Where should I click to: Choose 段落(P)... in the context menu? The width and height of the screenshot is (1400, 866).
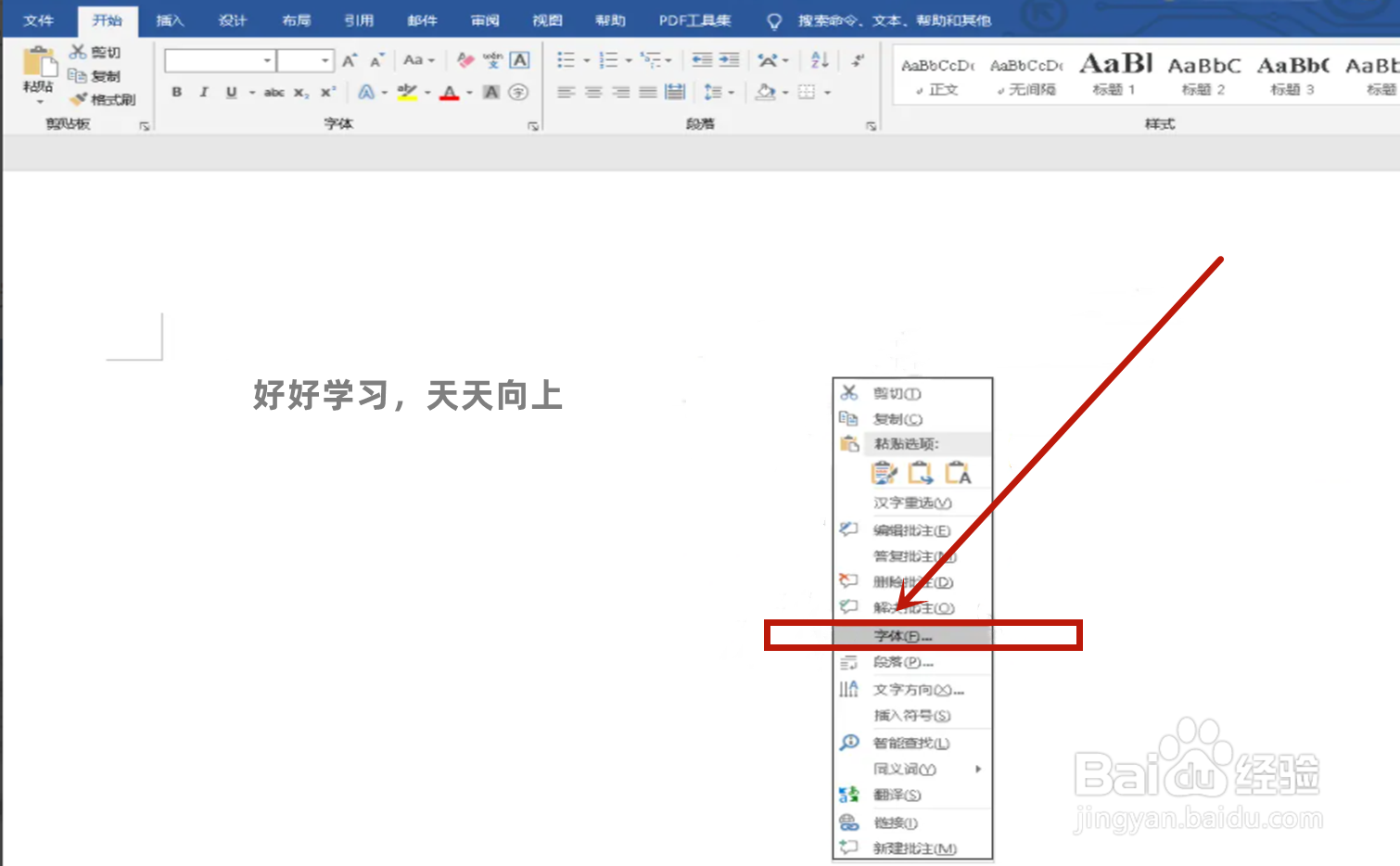pos(913,662)
